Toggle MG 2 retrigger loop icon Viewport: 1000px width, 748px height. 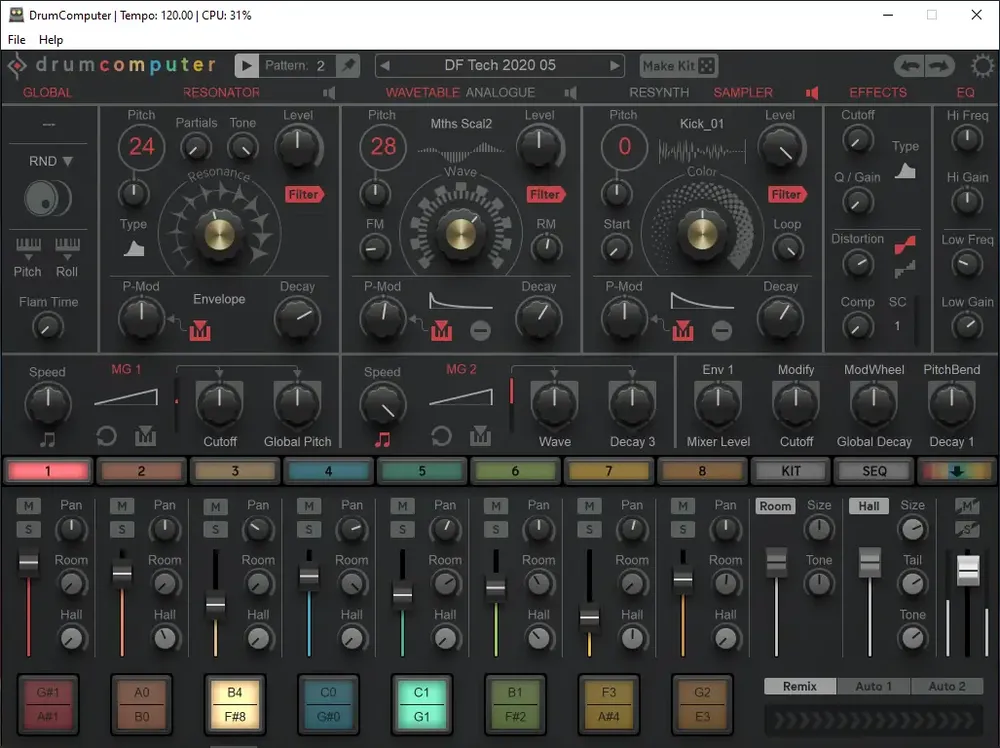pos(441,437)
